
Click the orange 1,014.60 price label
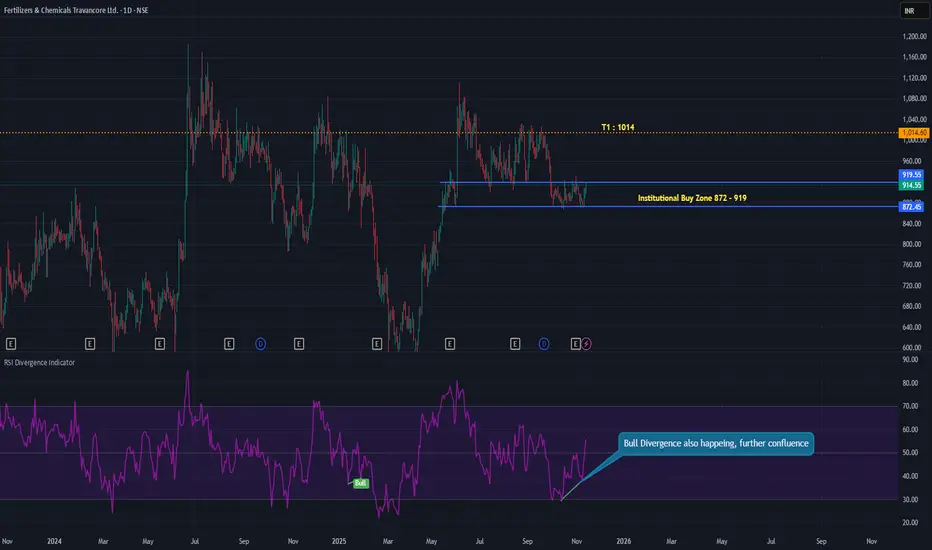point(914,133)
